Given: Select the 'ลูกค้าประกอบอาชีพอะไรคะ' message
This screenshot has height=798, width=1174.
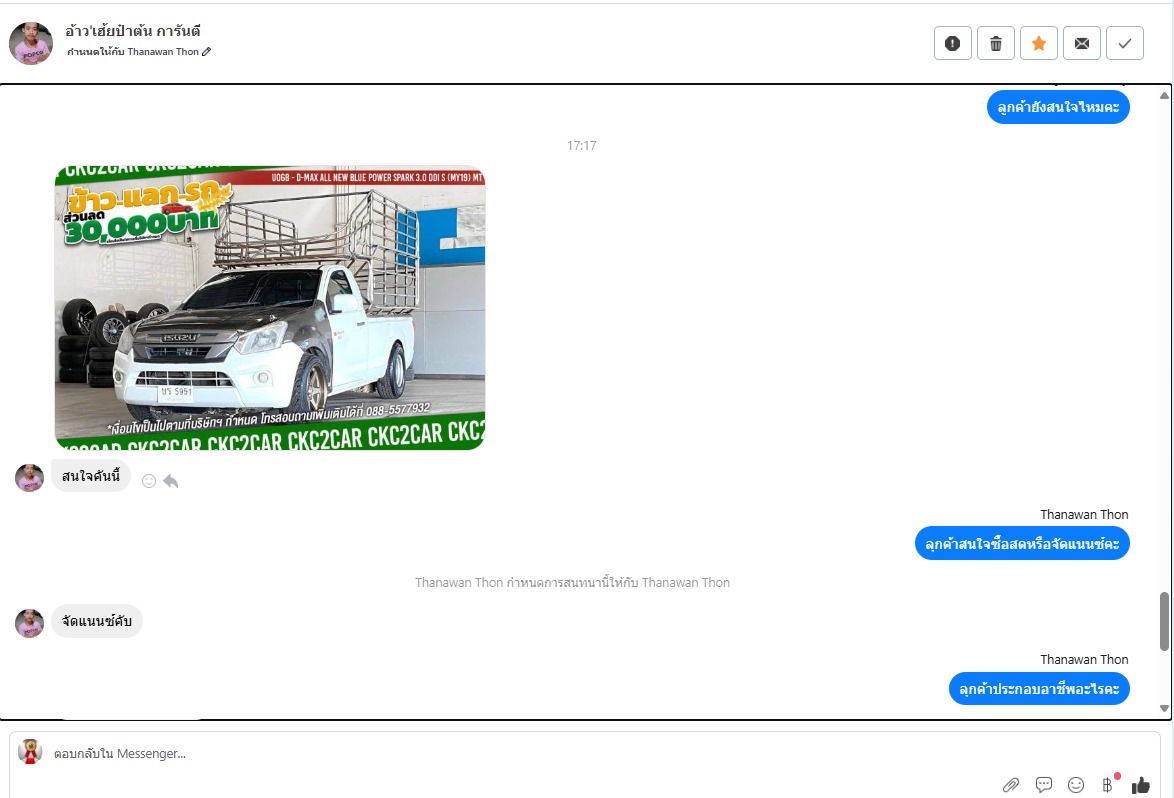Looking at the screenshot, I should tap(1039, 689).
